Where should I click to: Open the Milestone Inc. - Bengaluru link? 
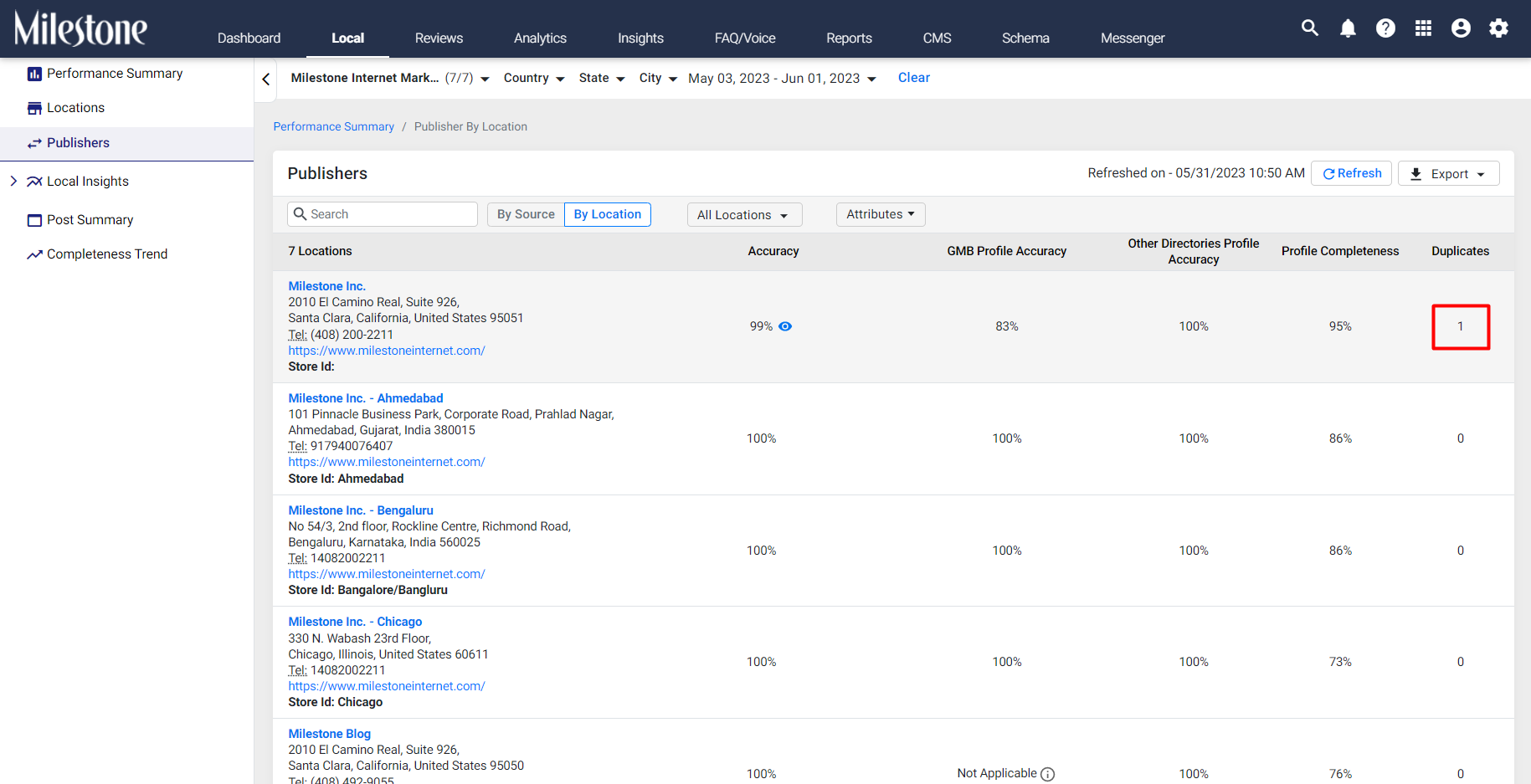(361, 510)
